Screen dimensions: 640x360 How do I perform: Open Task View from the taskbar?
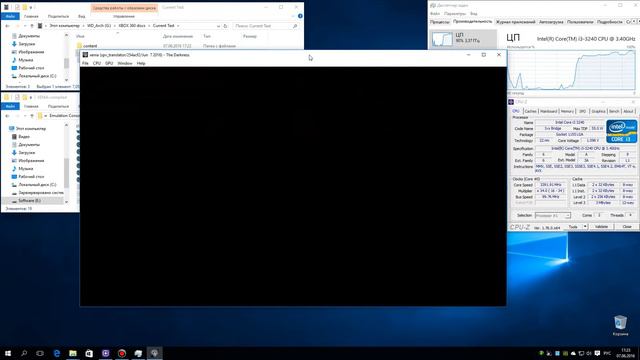click(x=40, y=353)
